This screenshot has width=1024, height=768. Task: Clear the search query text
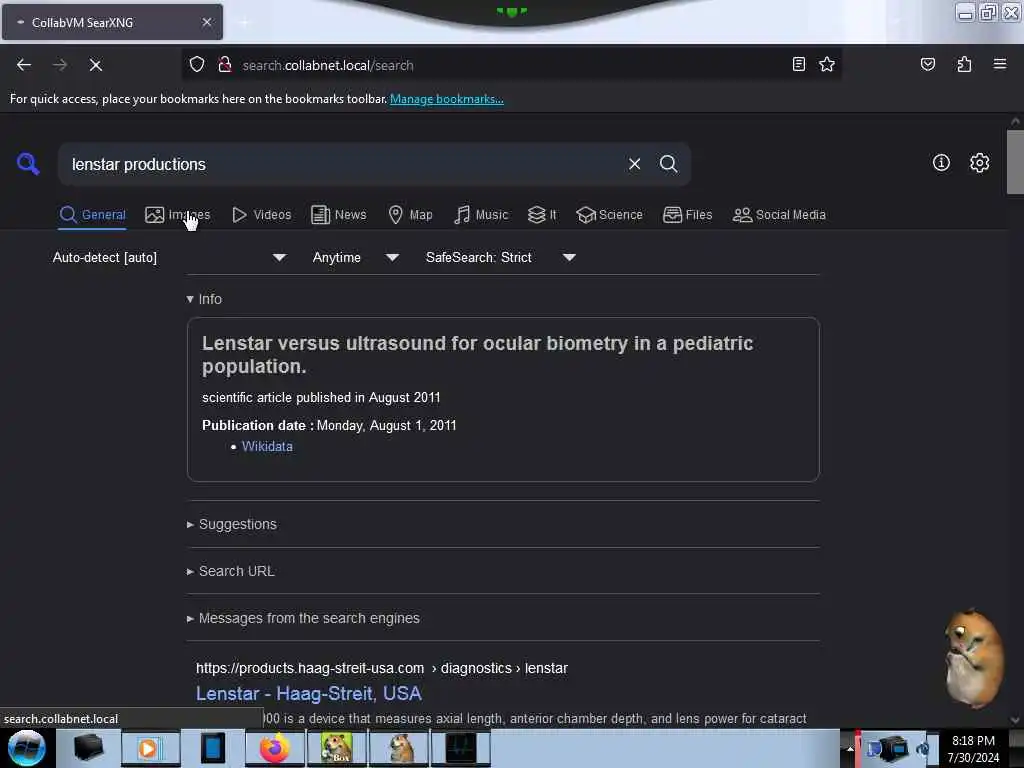point(634,164)
